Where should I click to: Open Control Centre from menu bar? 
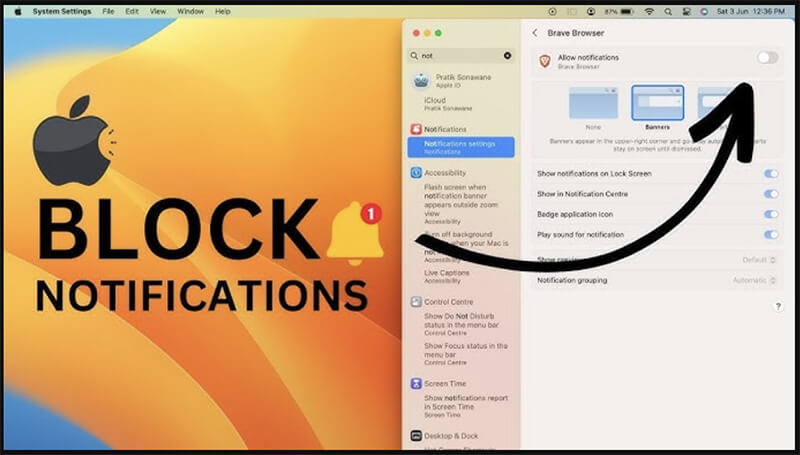(x=686, y=11)
